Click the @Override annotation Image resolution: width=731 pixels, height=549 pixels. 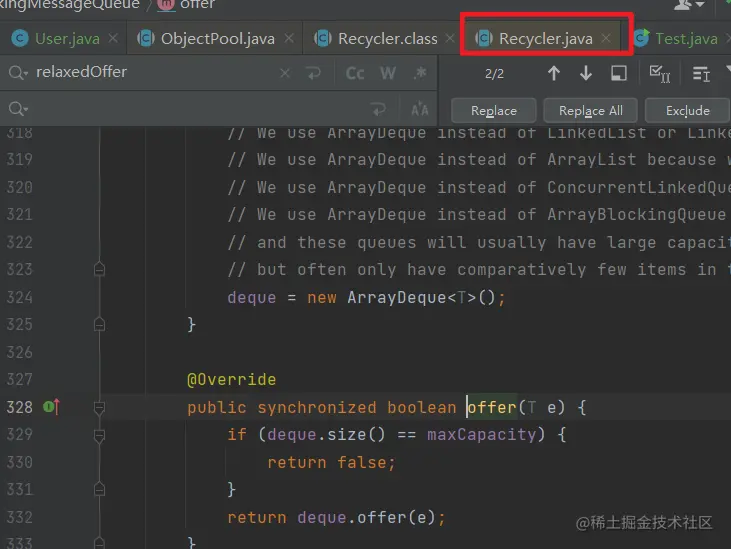(x=231, y=379)
